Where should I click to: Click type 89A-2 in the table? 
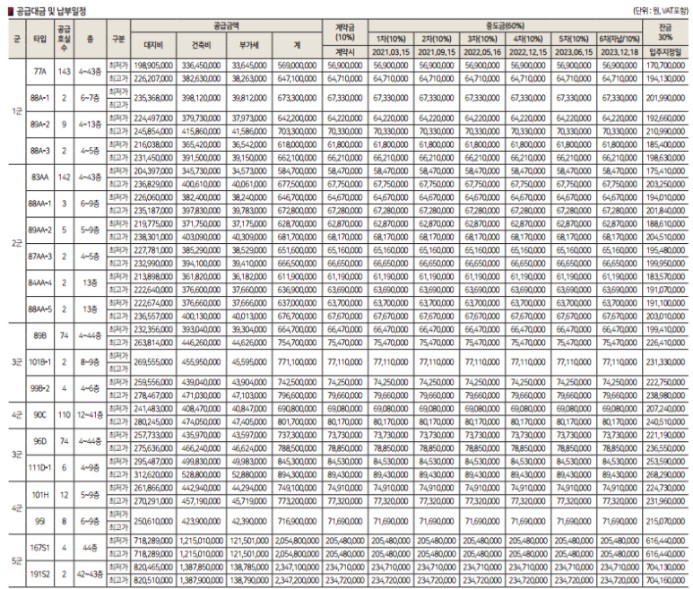40,125
